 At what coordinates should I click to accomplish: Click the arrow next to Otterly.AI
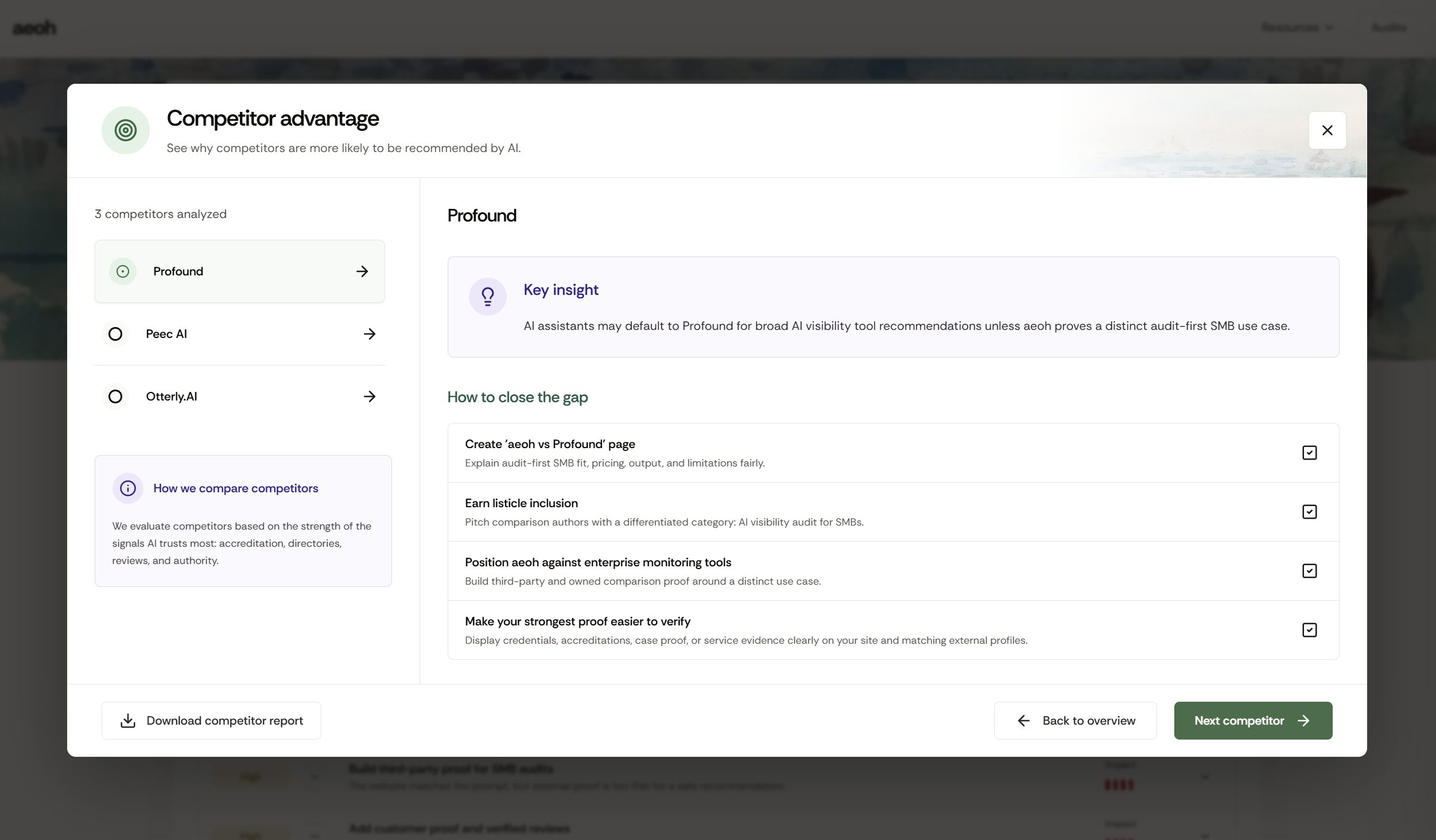(x=370, y=396)
